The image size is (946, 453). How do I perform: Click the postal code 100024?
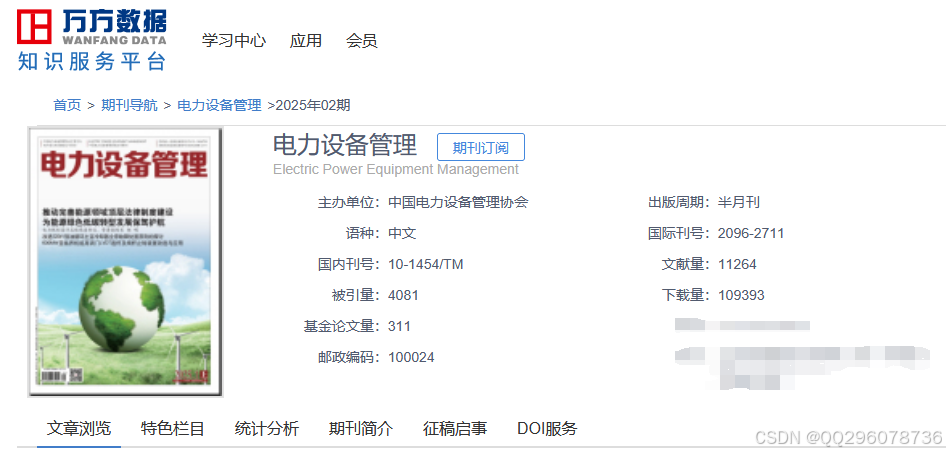pyautogui.click(x=411, y=358)
